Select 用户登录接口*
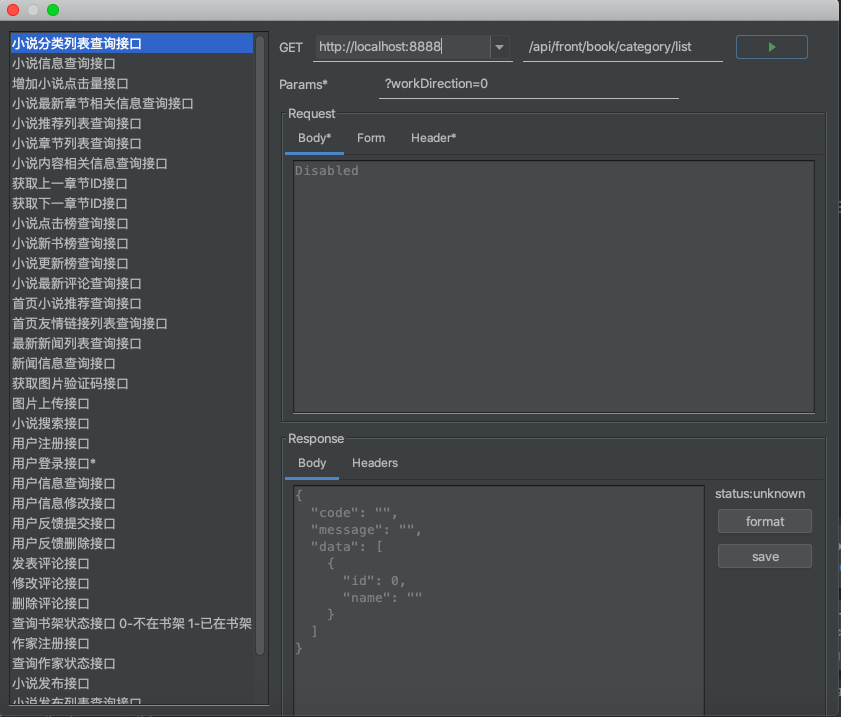This screenshot has width=841, height=717. pos(132,463)
